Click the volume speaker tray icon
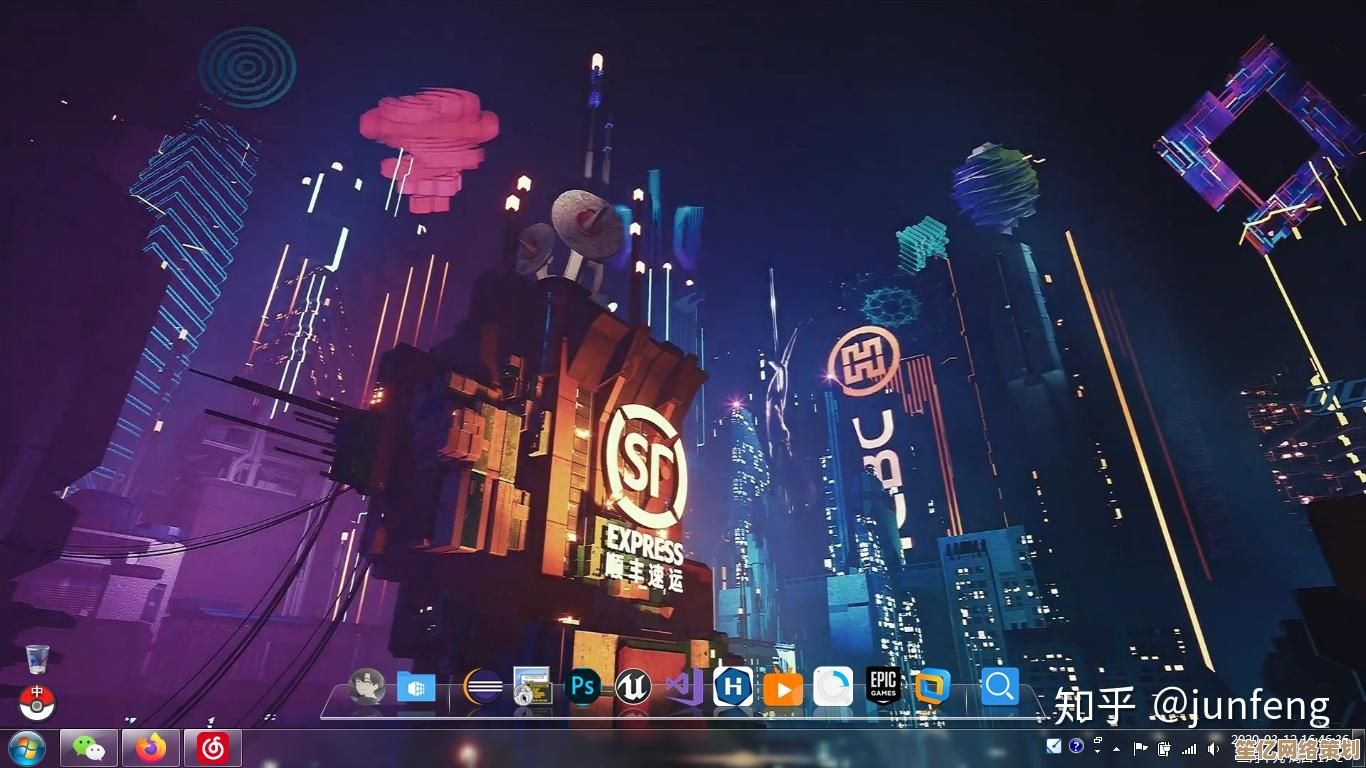 click(1213, 748)
